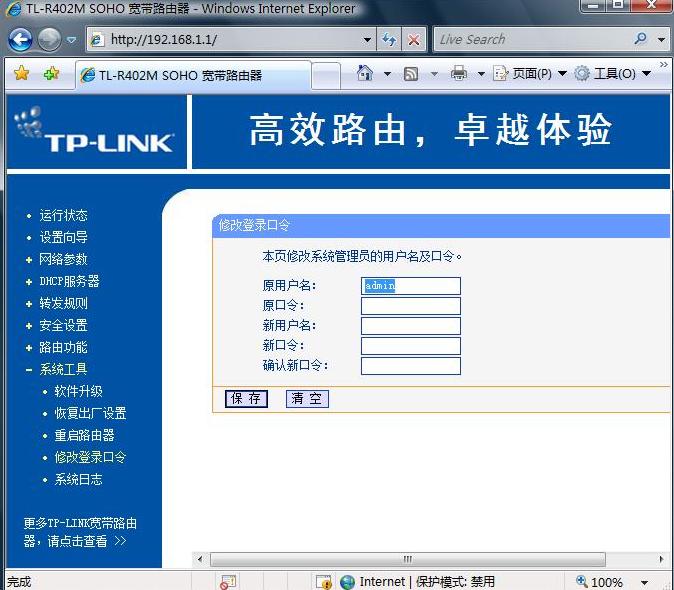Click the 新用户名 input field
This screenshot has height=590, width=674.
click(x=411, y=326)
